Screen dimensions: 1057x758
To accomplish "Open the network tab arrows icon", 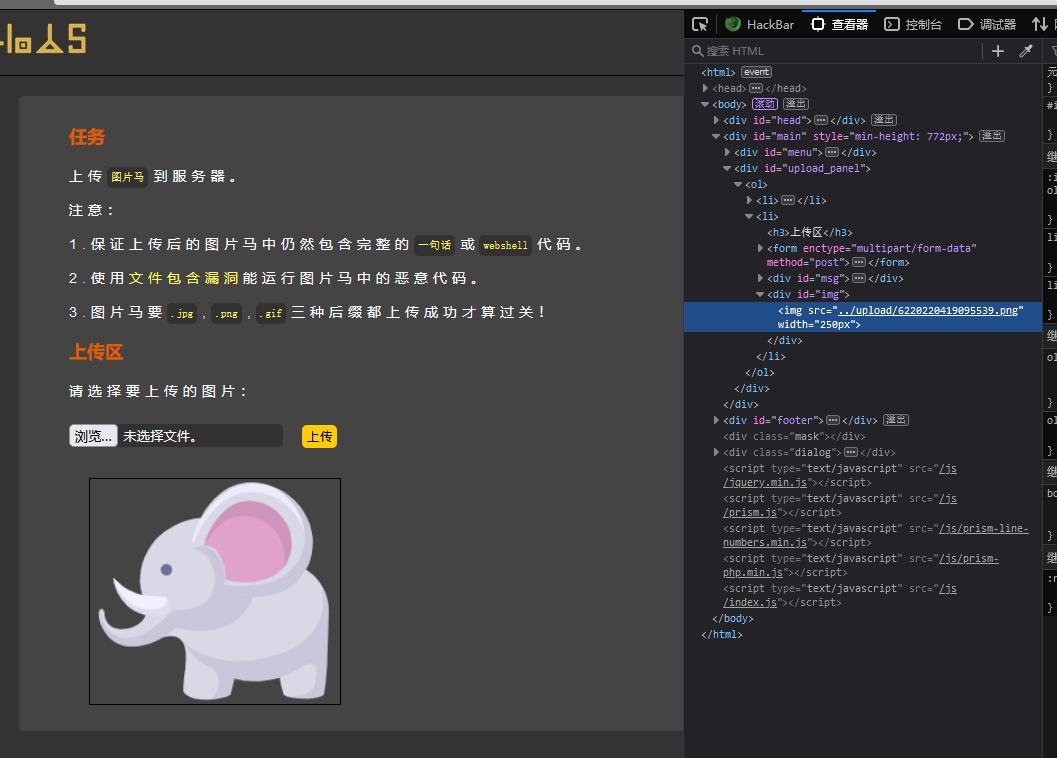I will coord(1039,24).
